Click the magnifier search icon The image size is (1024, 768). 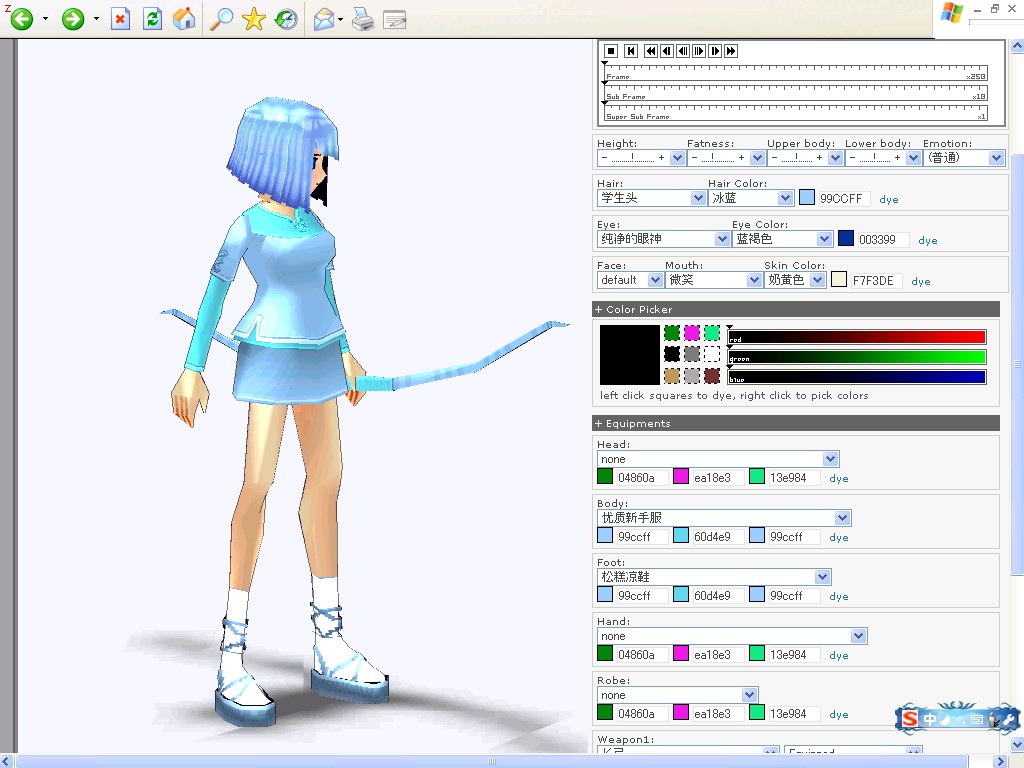pos(221,19)
